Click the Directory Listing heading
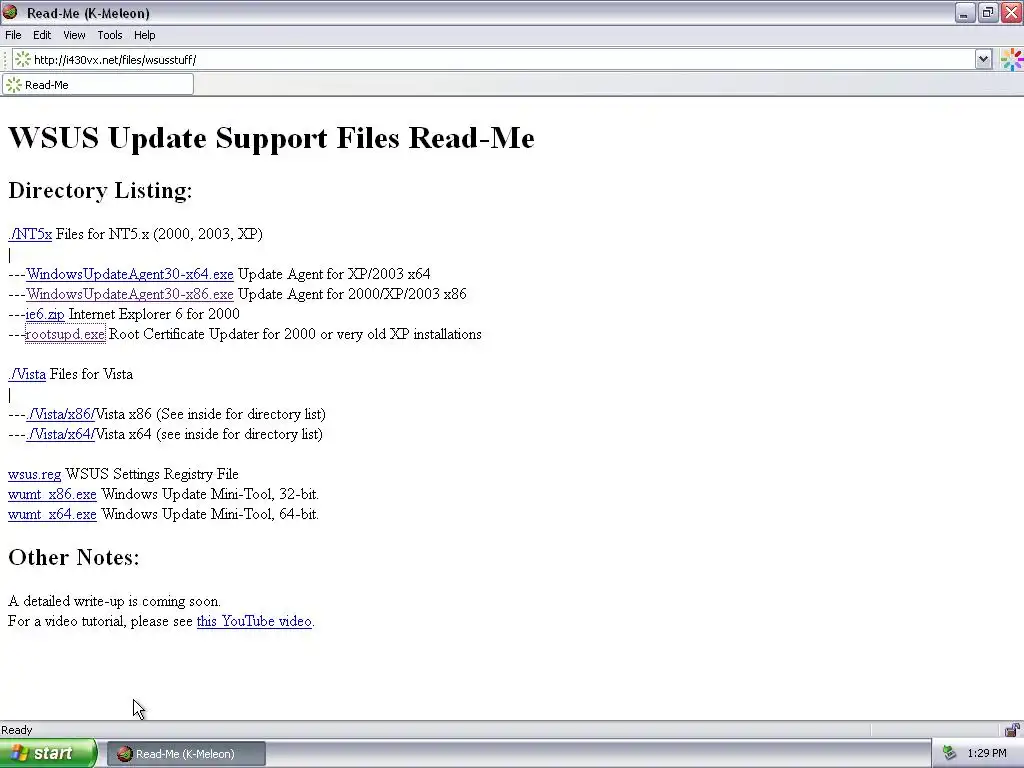This screenshot has width=1024, height=768. pos(101,191)
